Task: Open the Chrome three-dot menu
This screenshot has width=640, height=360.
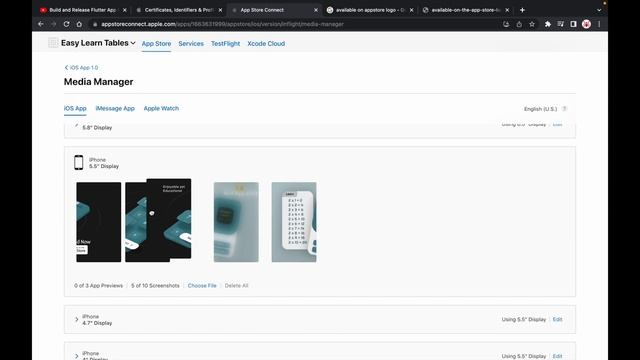Action: 599,24
